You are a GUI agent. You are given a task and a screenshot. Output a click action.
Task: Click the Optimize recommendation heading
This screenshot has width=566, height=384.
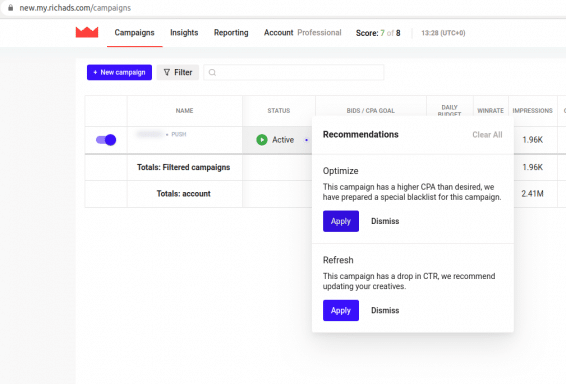coord(340,171)
